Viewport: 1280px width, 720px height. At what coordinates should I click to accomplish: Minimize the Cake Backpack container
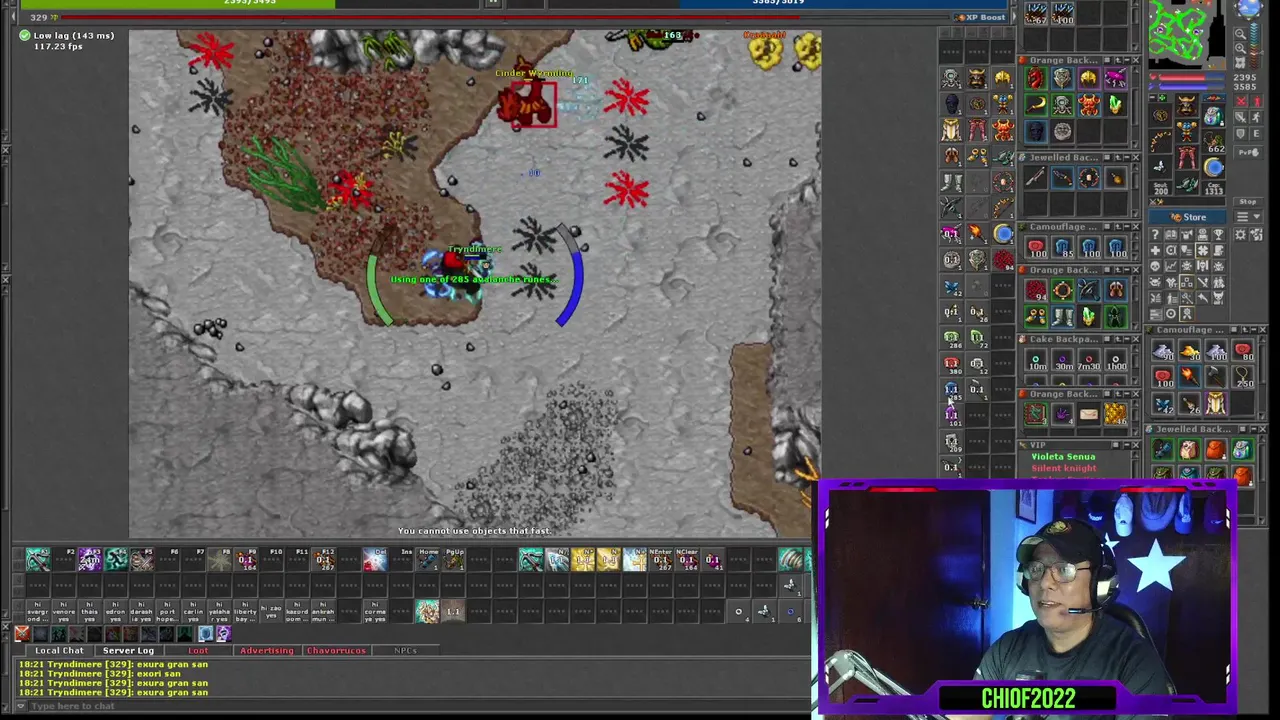point(1127,339)
